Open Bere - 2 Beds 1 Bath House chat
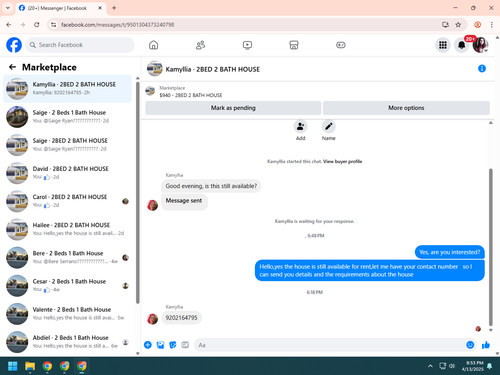 tap(67, 257)
